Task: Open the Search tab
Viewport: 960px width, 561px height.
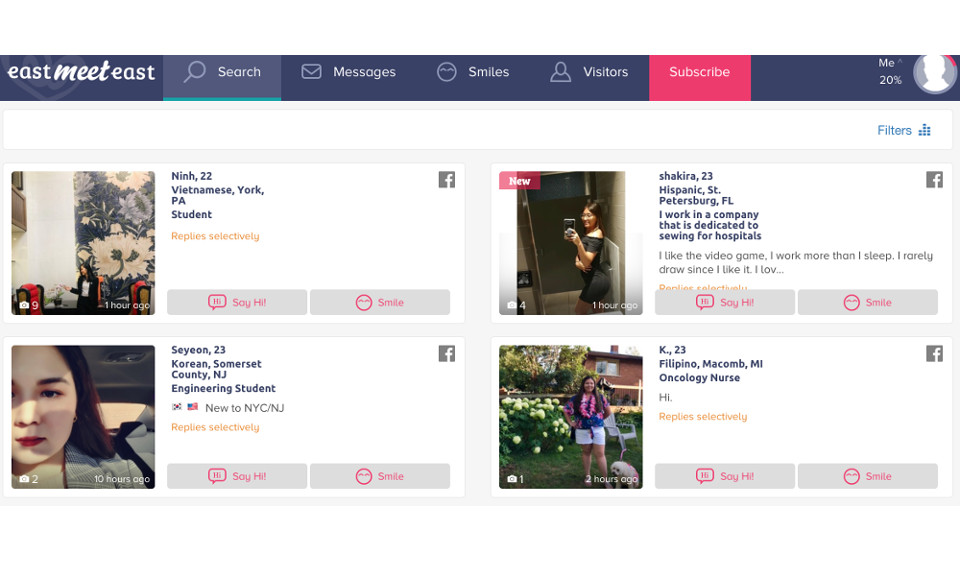Action: [222, 72]
